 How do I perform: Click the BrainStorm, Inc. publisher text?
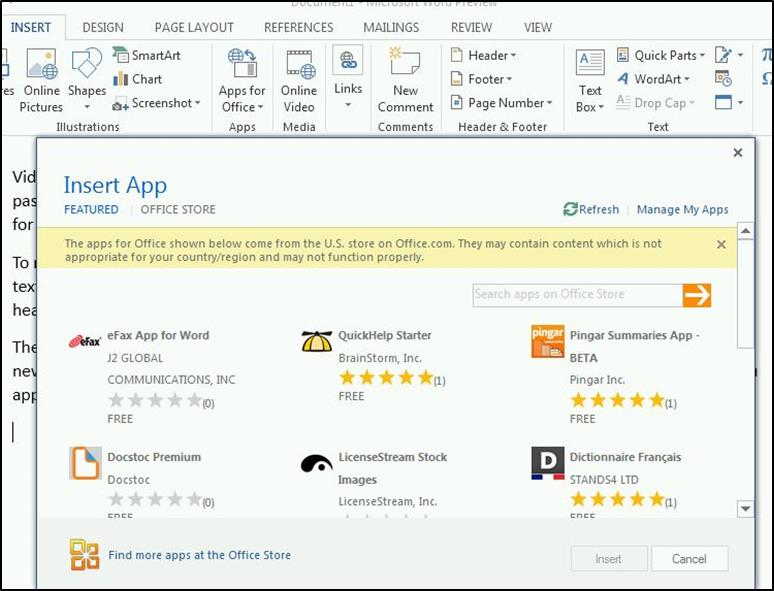click(380, 358)
